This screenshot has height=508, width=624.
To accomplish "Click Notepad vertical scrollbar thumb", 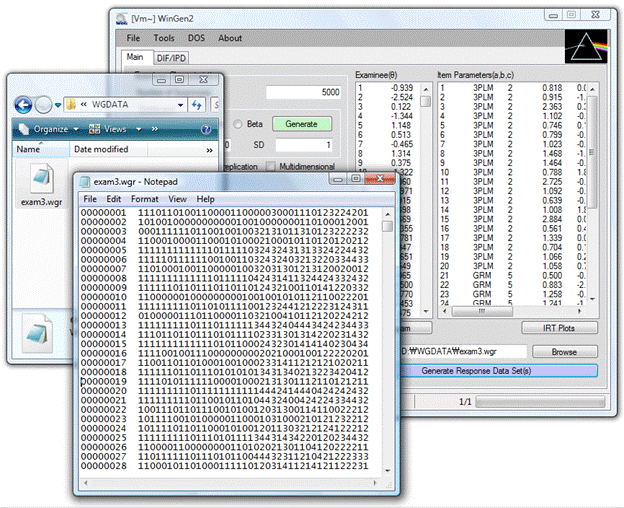I will pyautogui.click(x=387, y=226).
